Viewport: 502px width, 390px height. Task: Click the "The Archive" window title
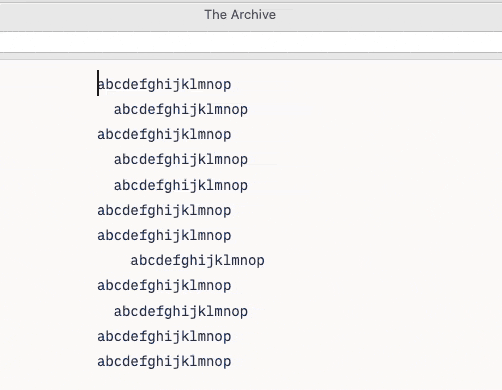pos(240,15)
